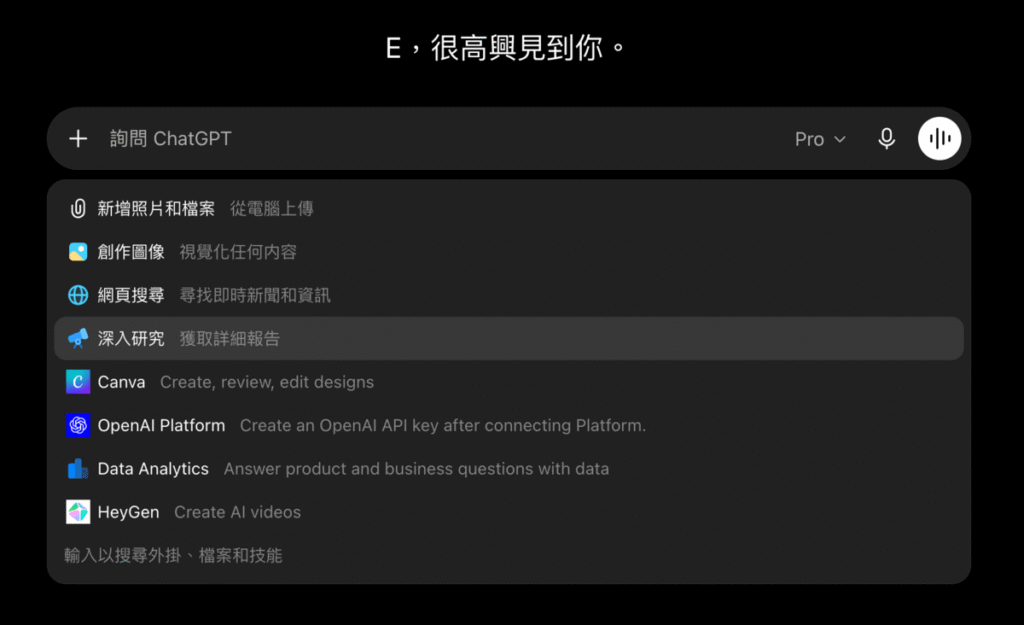Click the Data Analytics chart icon

78,469
